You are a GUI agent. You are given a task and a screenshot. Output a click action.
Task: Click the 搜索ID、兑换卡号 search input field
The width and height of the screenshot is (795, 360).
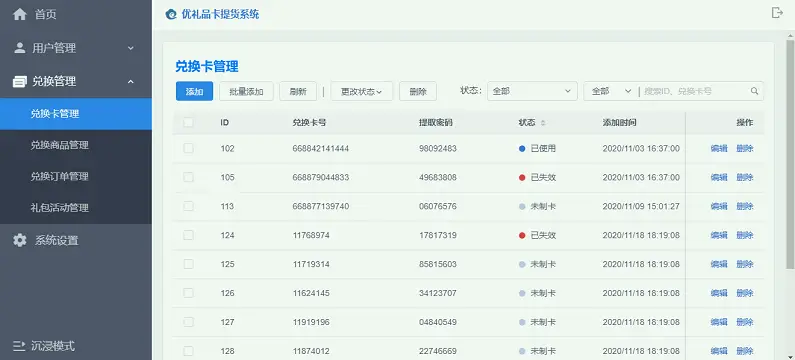pyautogui.click(x=695, y=91)
